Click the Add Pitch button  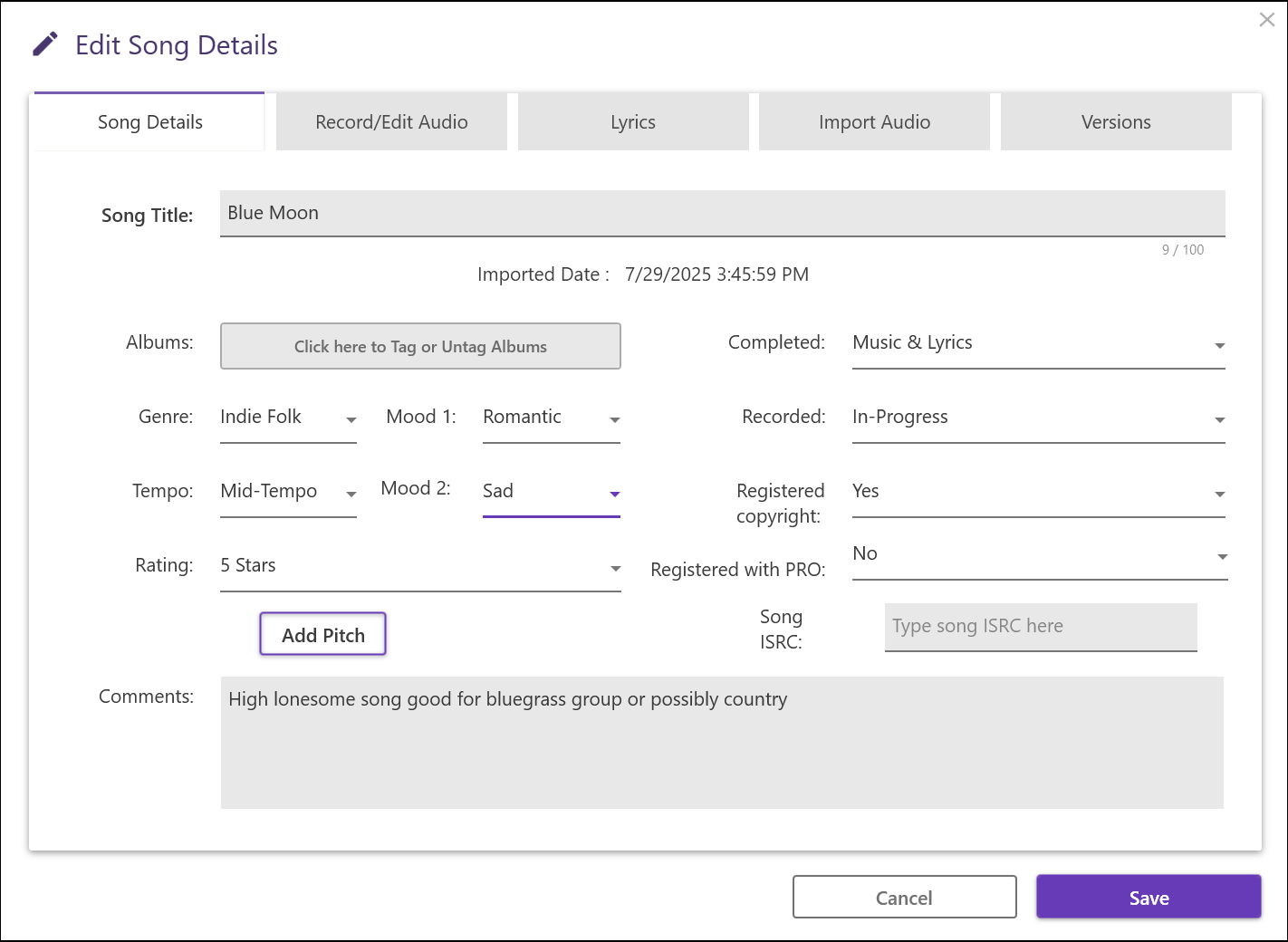click(x=323, y=635)
